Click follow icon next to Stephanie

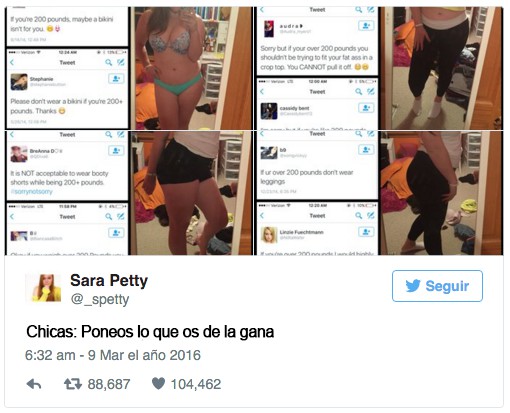click(116, 79)
